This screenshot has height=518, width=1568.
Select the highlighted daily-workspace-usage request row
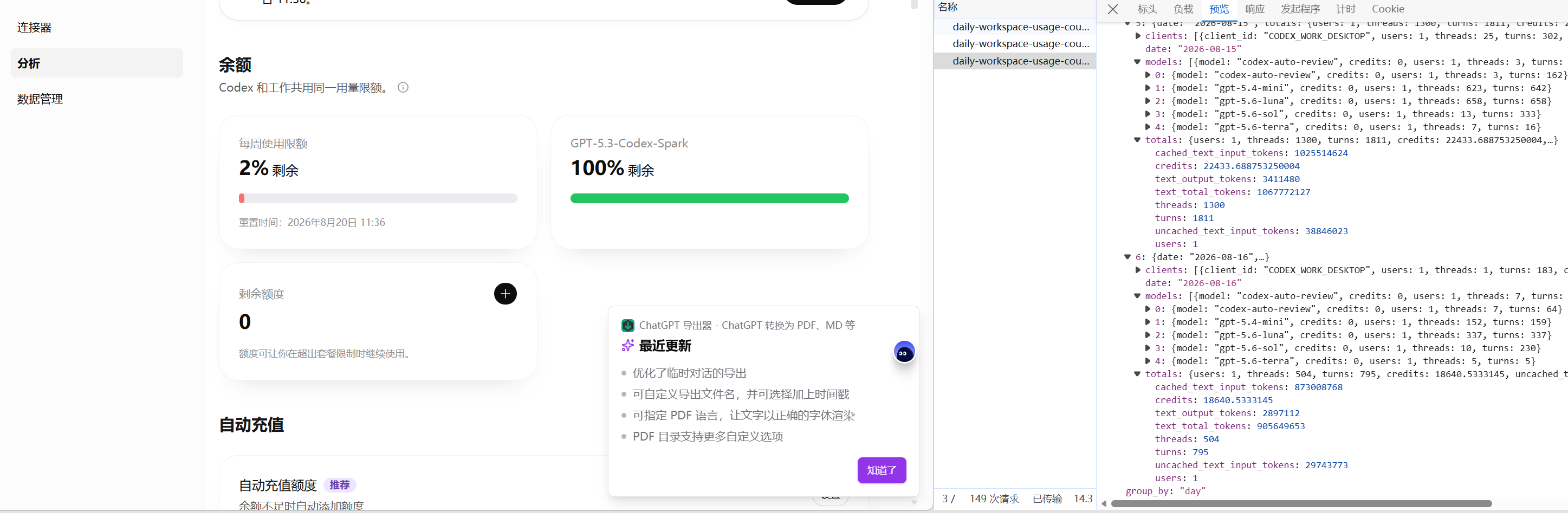point(1015,61)
